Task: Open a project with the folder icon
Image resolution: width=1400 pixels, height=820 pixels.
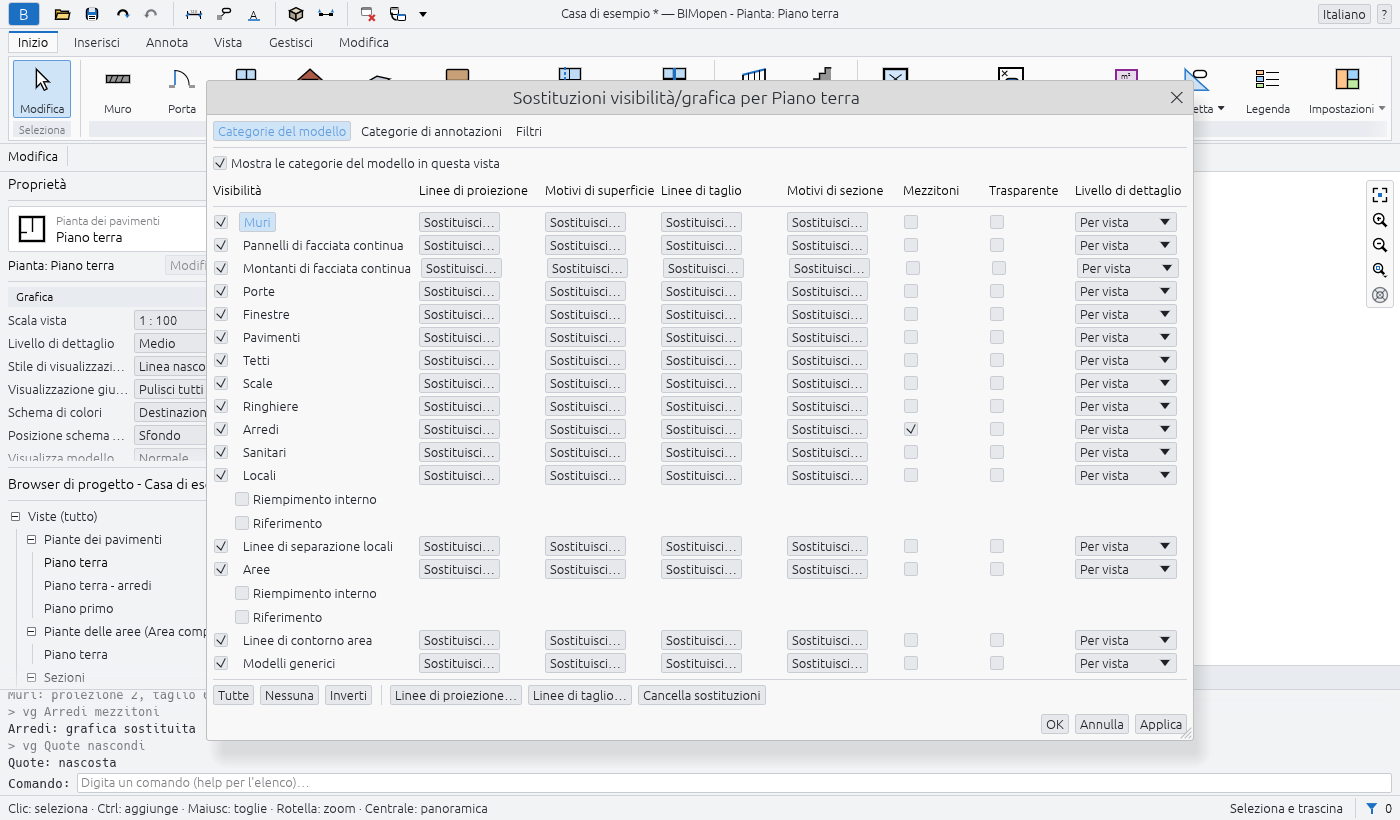Action: click(x=62, y=14)
